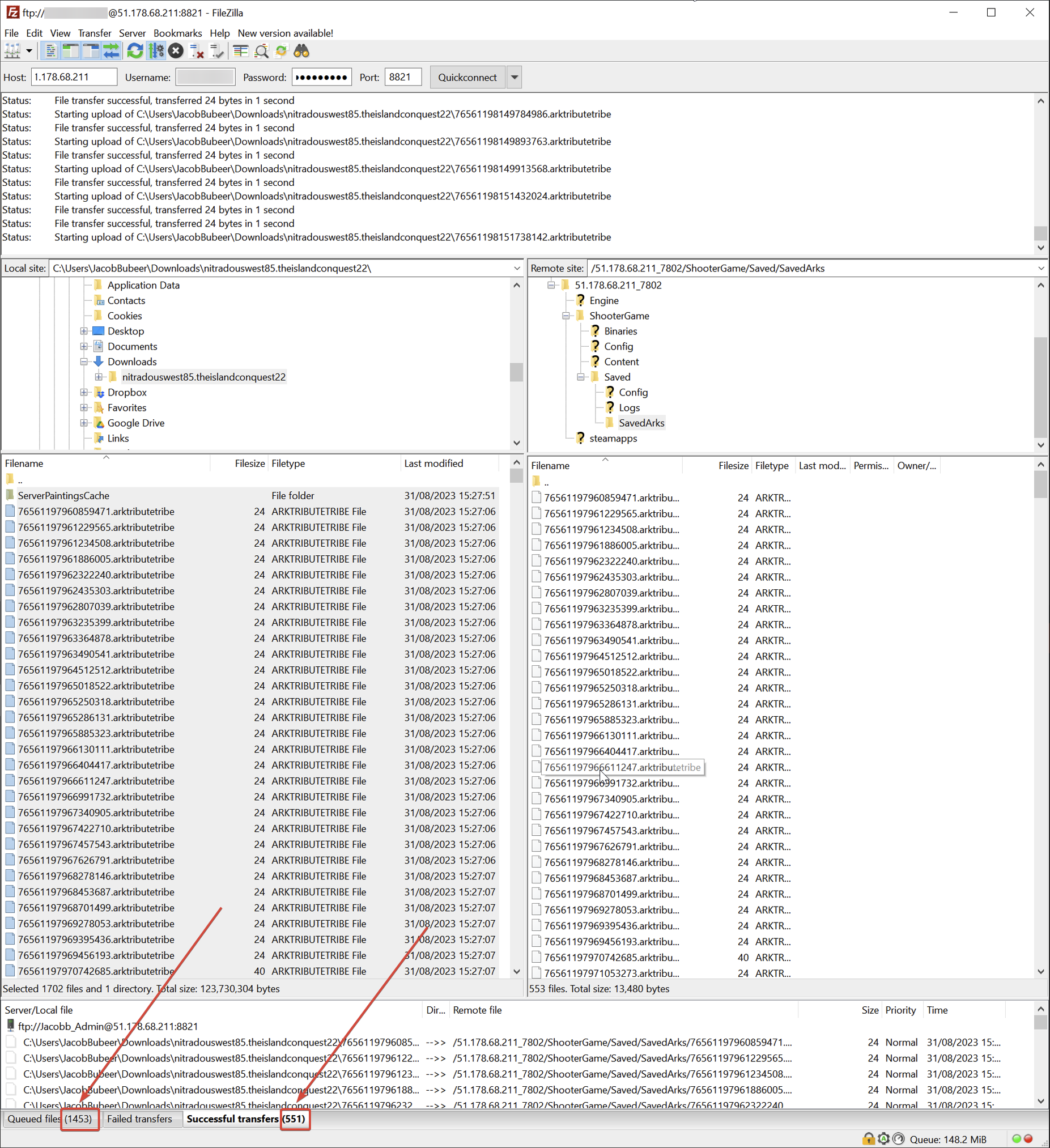This screenshot has height=1148, width=1050.
Task: Open the Site Manager icon
Action: tap(12, 51)
